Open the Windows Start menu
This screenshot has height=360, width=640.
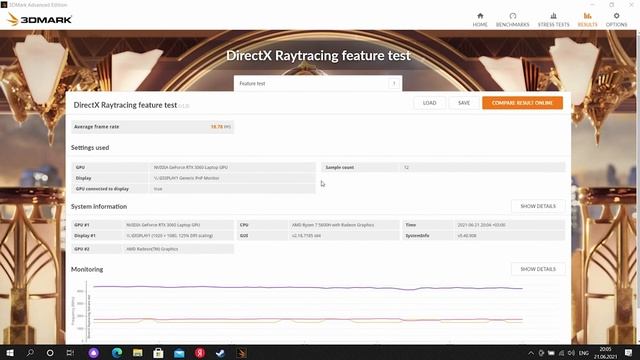[10, 353]
